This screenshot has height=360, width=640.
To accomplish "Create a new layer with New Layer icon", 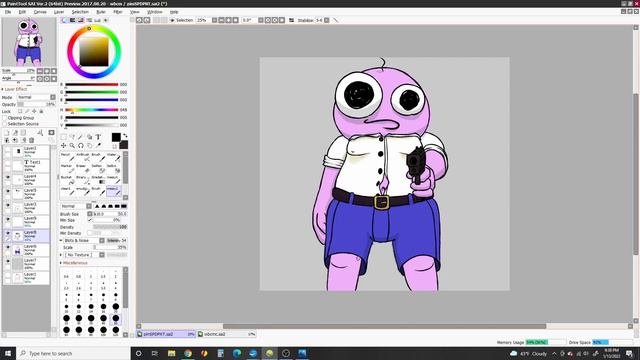I will [x=7, y=133].
